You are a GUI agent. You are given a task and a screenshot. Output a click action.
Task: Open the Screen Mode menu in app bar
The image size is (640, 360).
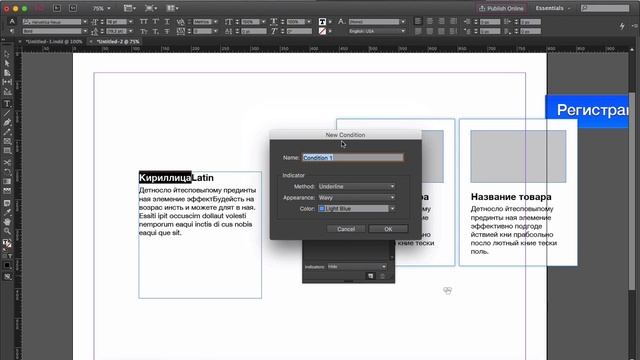click(x=151, y=8)
